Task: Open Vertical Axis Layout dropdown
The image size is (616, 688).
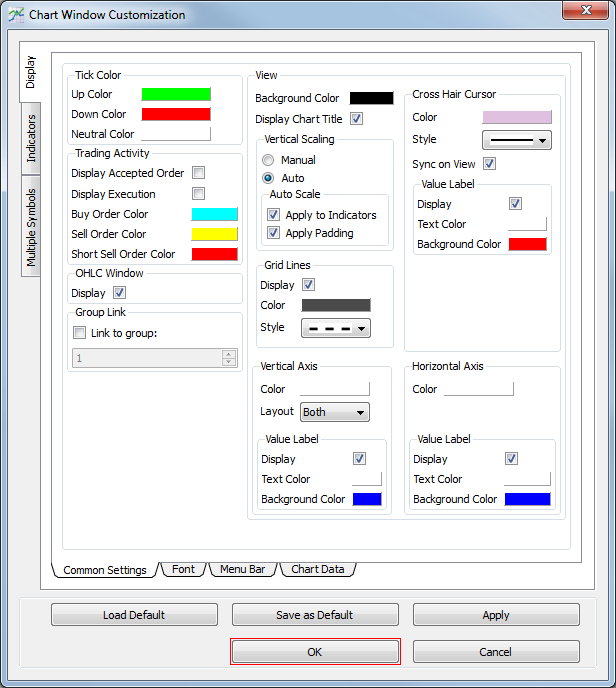Action: tap(335, 412)
